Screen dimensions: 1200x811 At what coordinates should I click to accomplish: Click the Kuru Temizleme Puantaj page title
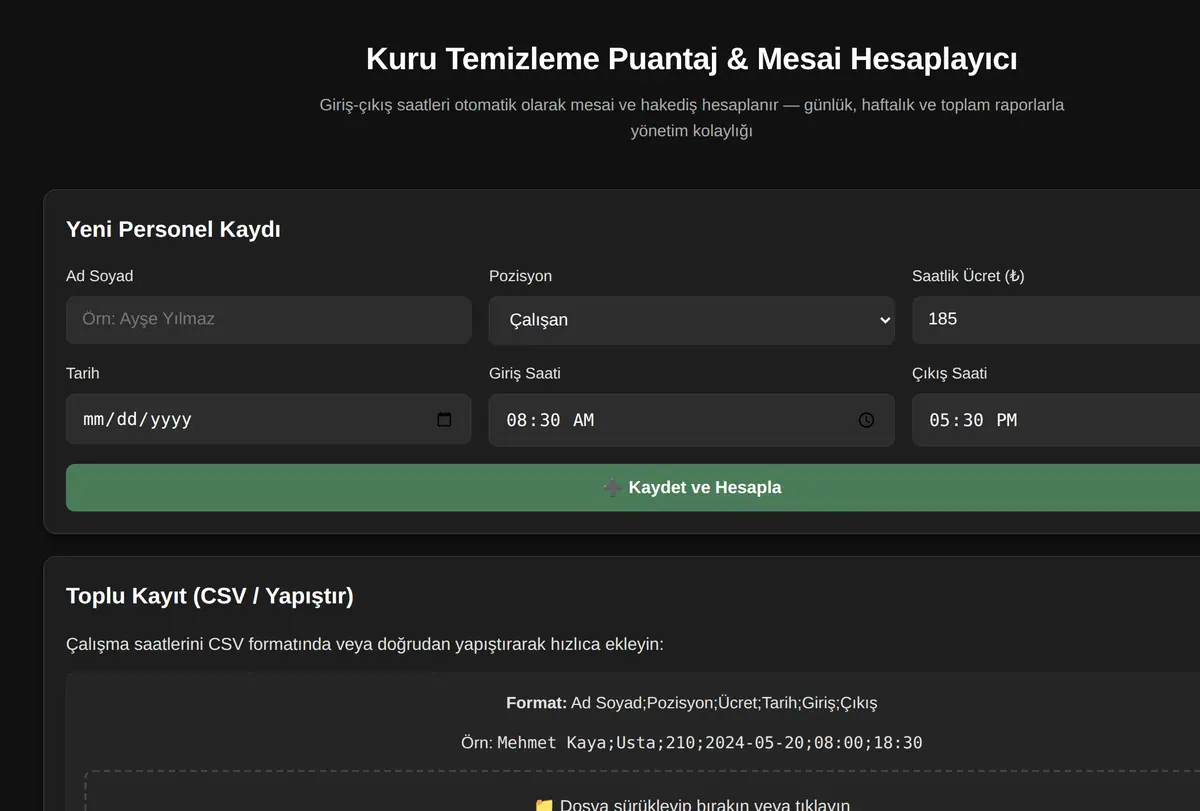click(x=692, y=59)
